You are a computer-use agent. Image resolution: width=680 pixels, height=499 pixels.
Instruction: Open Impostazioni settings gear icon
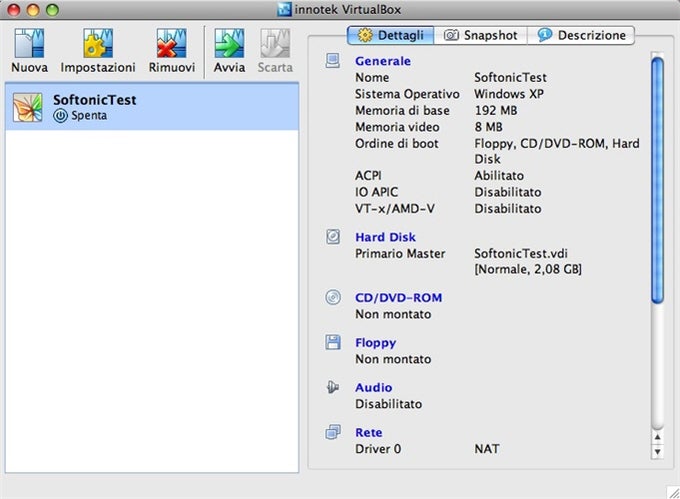pos(98,43)
